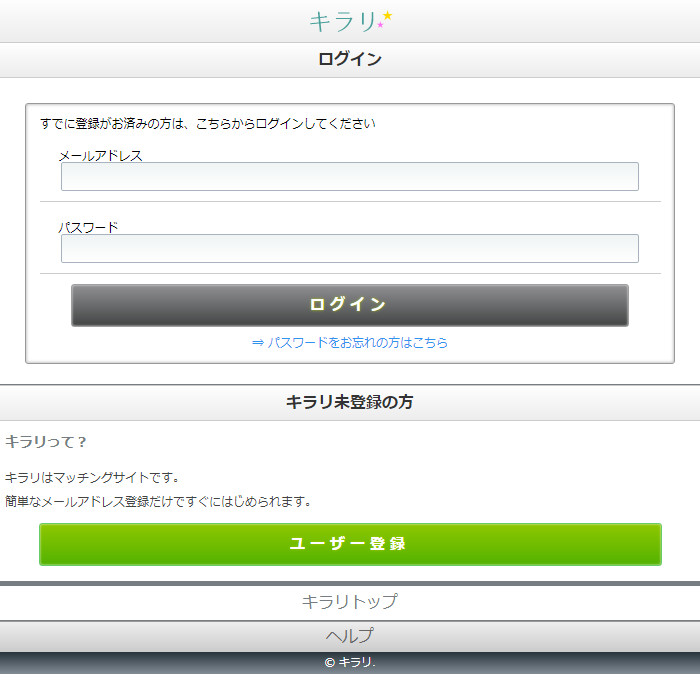This screenshot has height=697, width=700.
Task: Click the gray ログイン button
Action: coord(350,305)
